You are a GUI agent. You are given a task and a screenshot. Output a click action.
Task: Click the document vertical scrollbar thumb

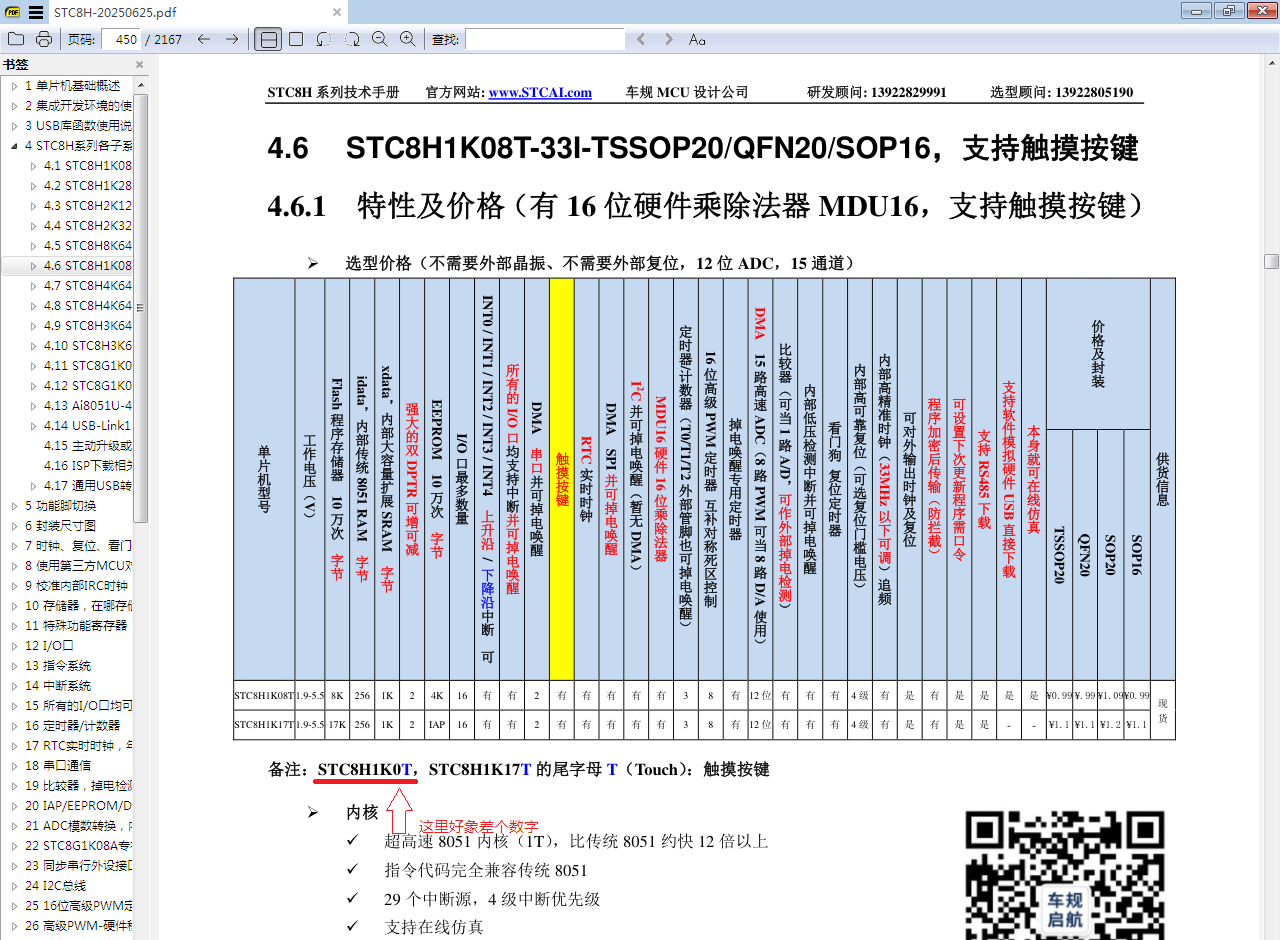(1271, 261)
